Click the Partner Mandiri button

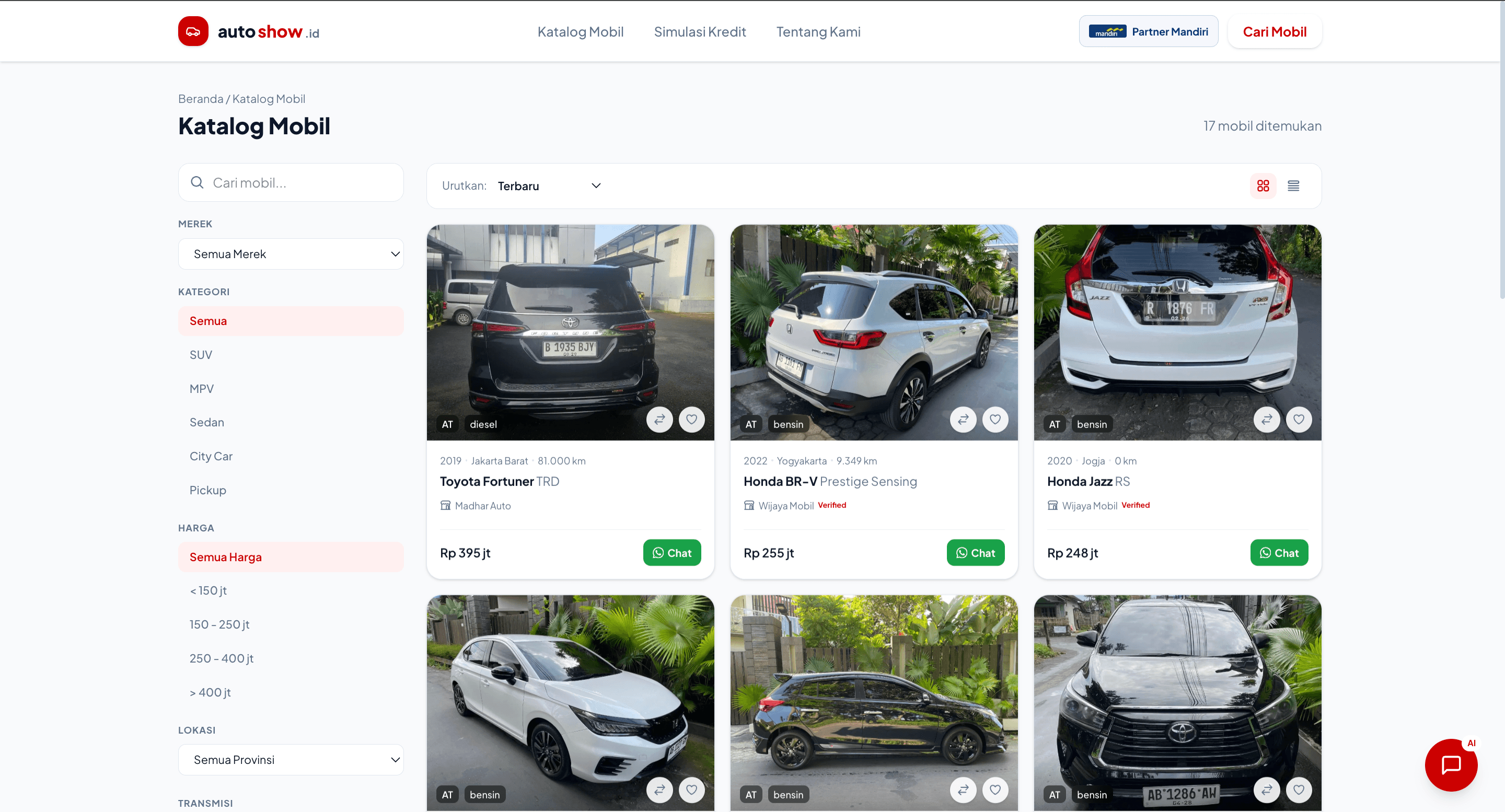click(1148, 31)
